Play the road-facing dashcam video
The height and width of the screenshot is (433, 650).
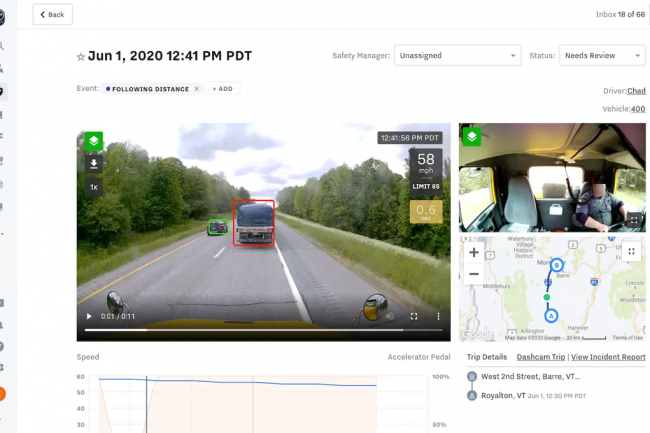[x=89, y=317]
